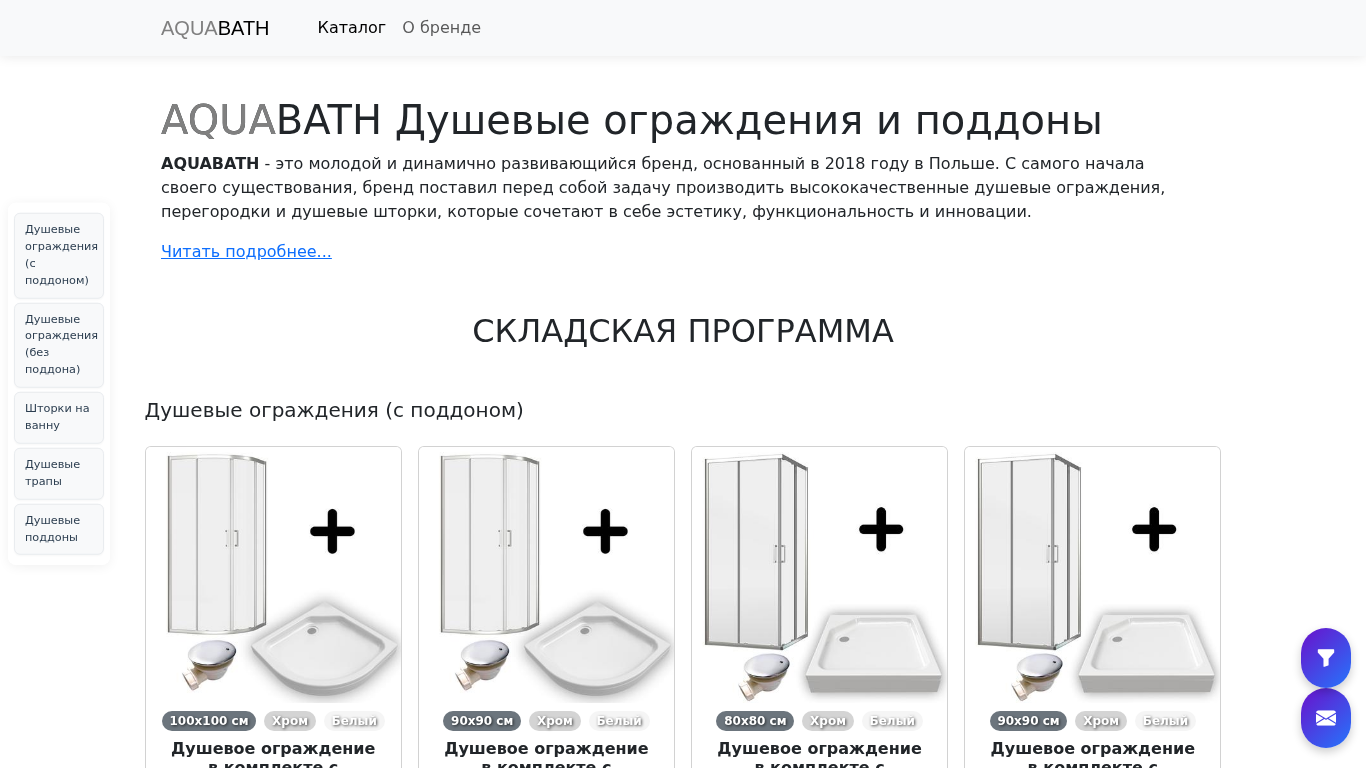Screen dimensions: 1366x768
Task: Jump to Душевые ограждения (с поддоном) sidebar item
Action: pos(59,255)
